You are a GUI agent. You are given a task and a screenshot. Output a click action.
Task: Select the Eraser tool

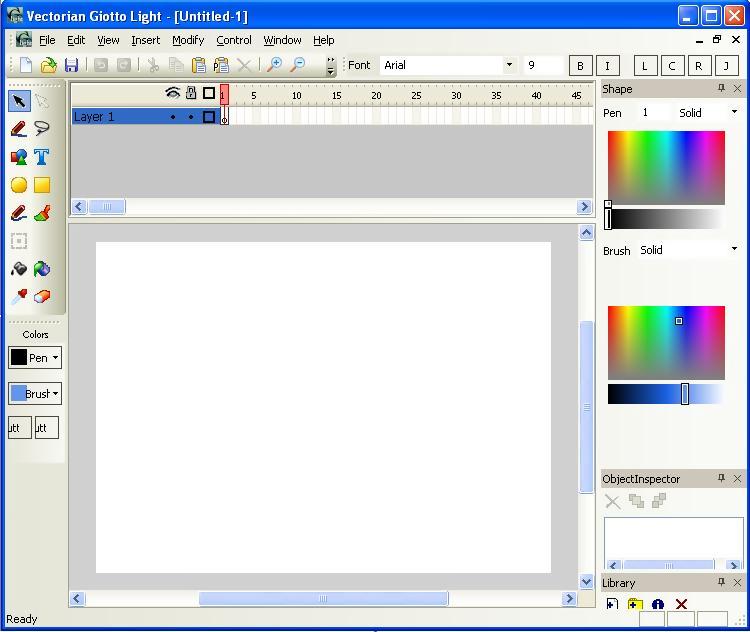42,297
